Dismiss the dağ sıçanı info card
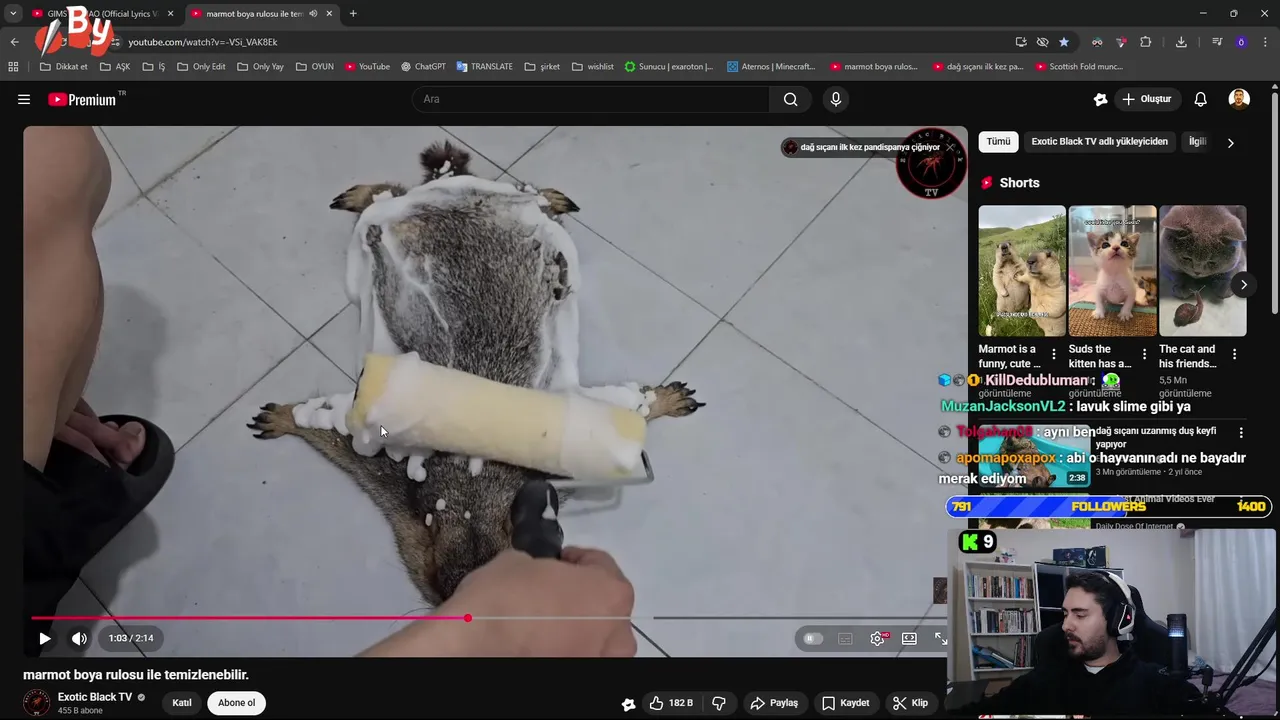Screen dimensions: 1280x720 (950, 147)
